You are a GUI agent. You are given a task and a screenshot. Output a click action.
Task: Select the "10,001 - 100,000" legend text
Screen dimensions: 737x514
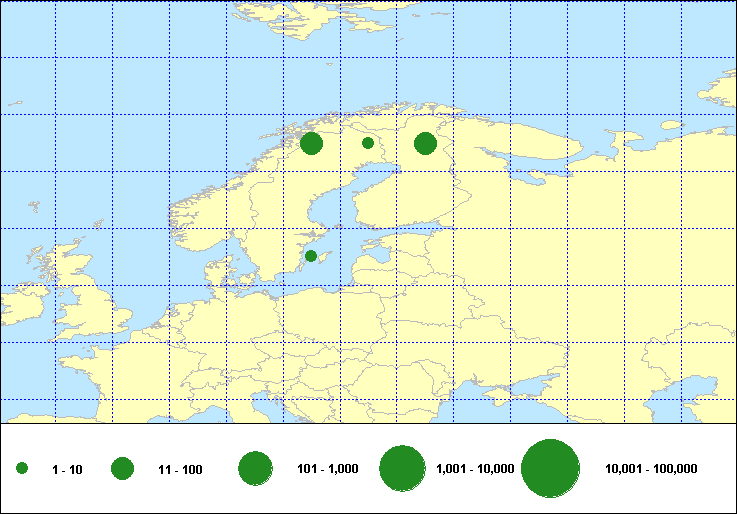[652, 469]
